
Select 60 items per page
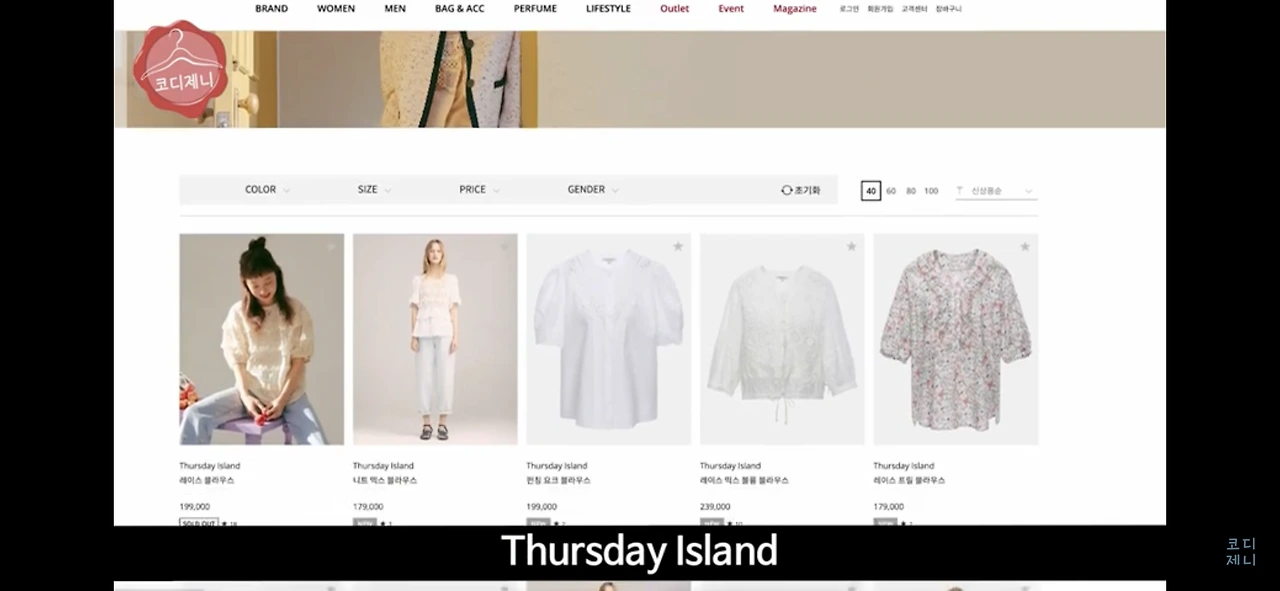[891, 191]
